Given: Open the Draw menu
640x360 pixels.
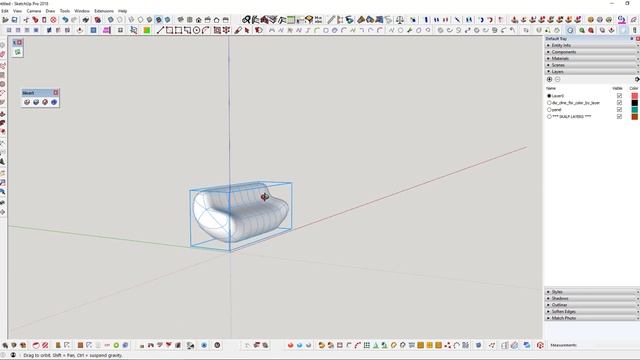Looking at the screenshot, I should pyautogui.click(x=50, y=11).
